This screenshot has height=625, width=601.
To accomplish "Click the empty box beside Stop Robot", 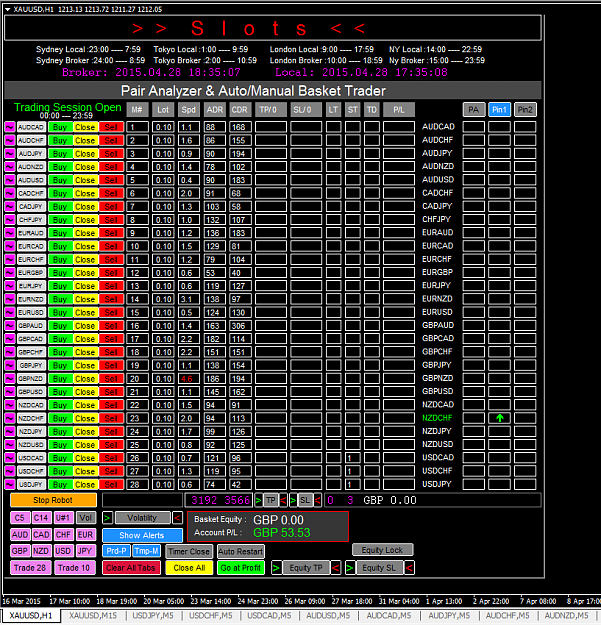I will [142, 500].
